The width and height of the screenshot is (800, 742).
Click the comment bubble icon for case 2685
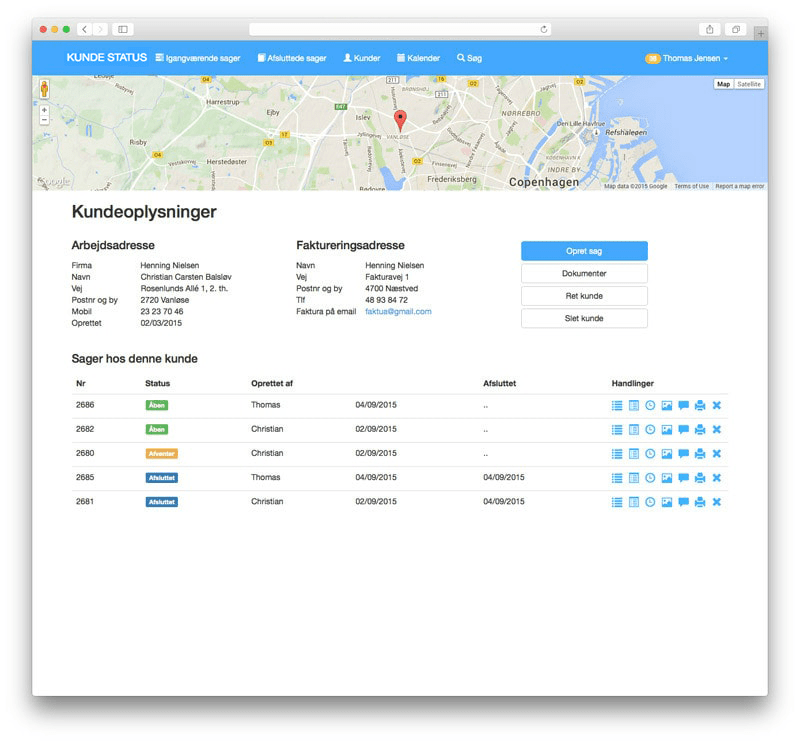pos(683,478)
